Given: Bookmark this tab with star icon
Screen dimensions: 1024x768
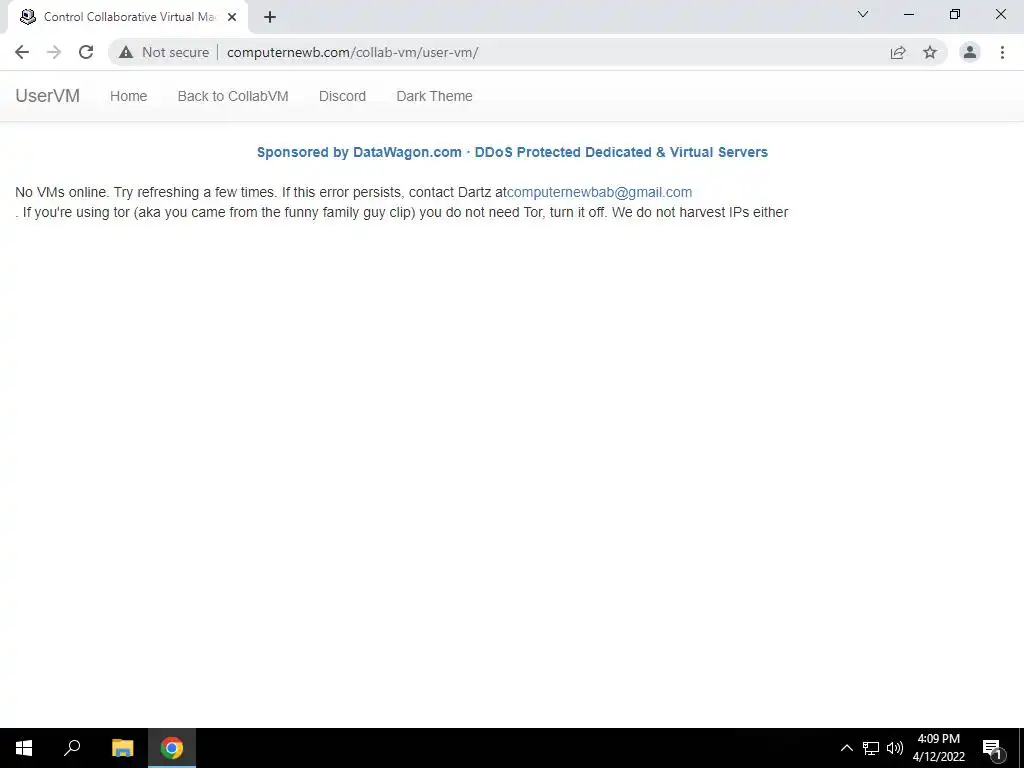Looking at the screenshot, I should pyautogui.click(x=930, y=52).
